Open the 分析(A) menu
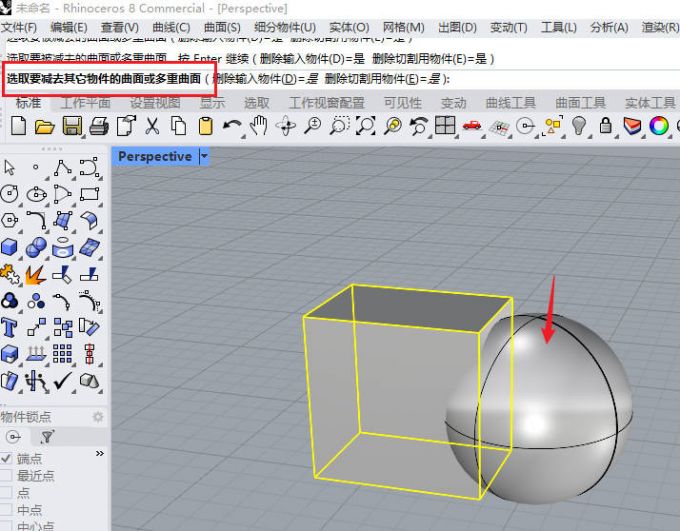 609,27
